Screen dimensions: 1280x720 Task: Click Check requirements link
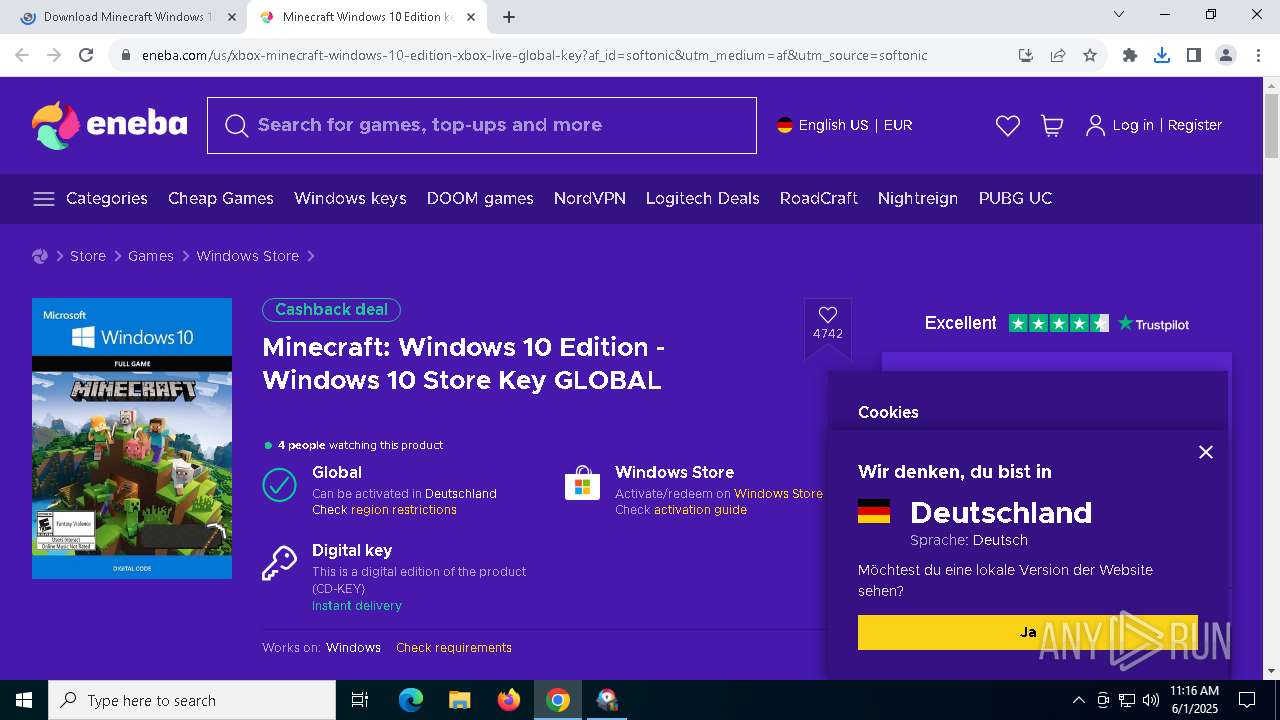click(454, 648)
